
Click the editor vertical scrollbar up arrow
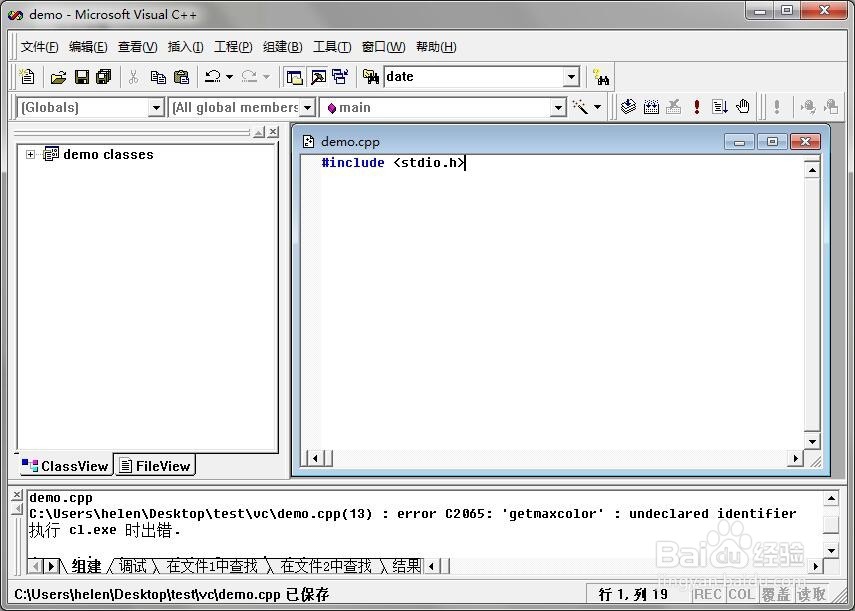(x=812, y=170)
